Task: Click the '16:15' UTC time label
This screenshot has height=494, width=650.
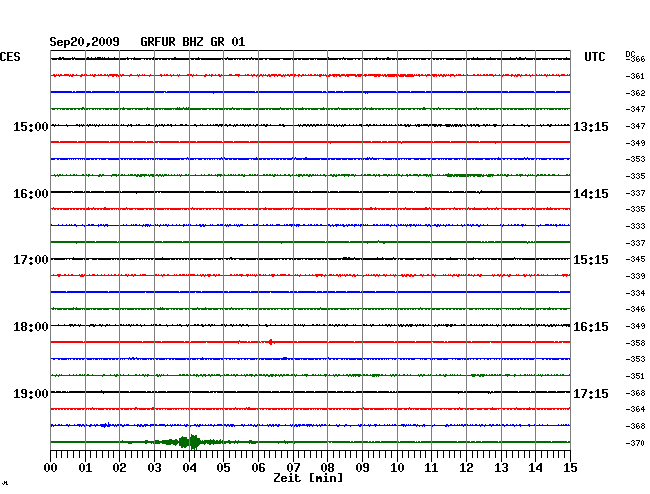Action: click(591, 327)
